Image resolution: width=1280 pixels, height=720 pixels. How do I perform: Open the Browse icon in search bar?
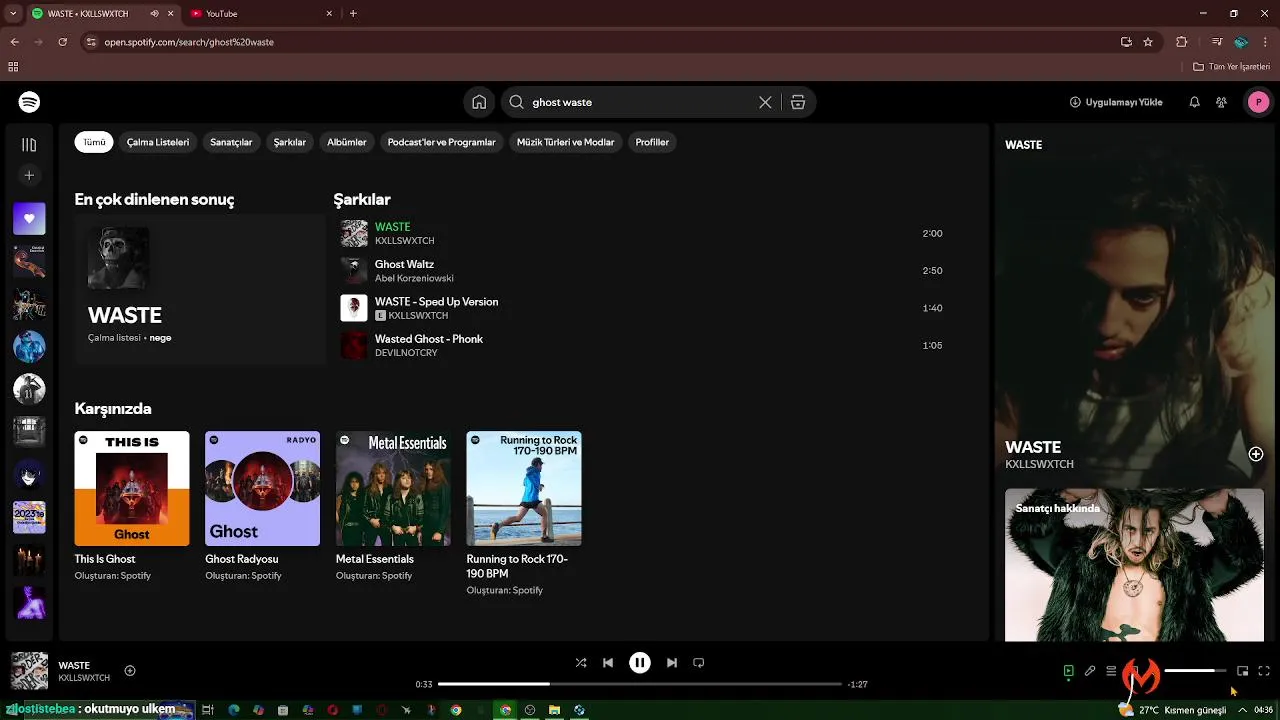[x=798, y=102]
